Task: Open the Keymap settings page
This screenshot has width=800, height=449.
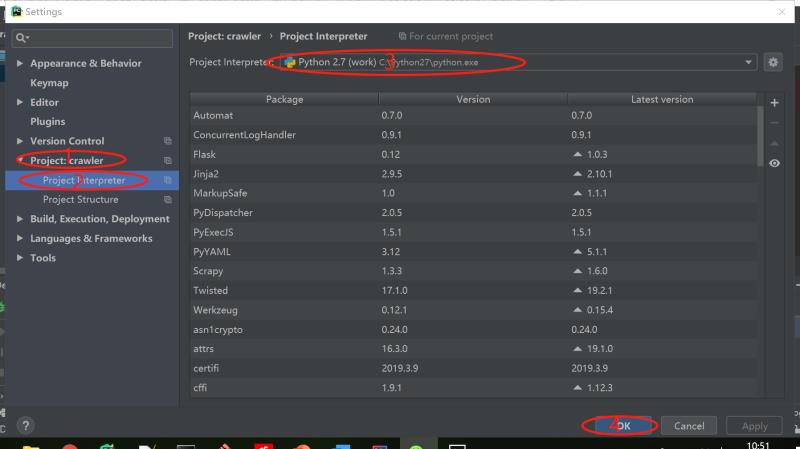Action: click(49, 83)
